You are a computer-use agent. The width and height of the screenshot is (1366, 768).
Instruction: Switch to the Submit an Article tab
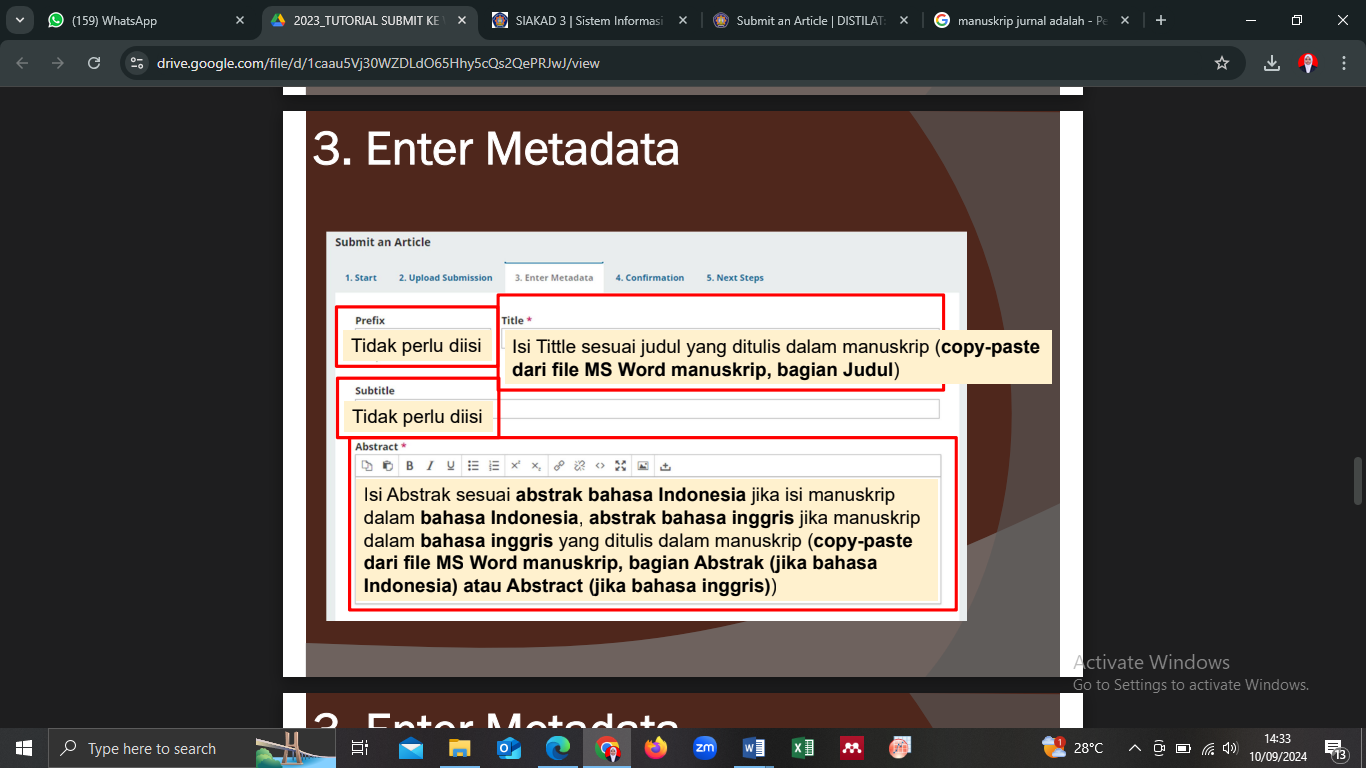pyautogui.click(x=811, y=20)
